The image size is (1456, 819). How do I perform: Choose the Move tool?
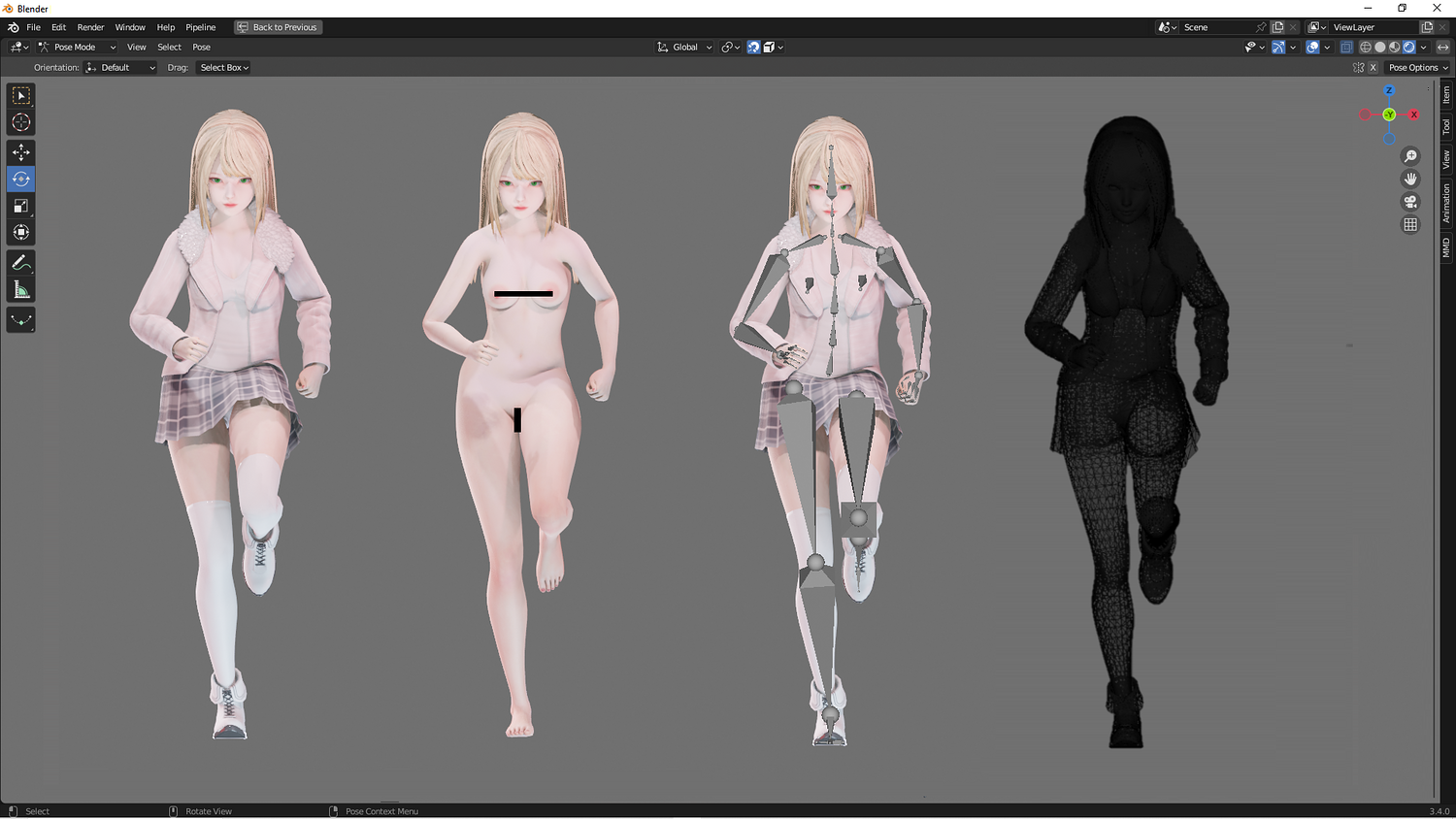(21, 152)
